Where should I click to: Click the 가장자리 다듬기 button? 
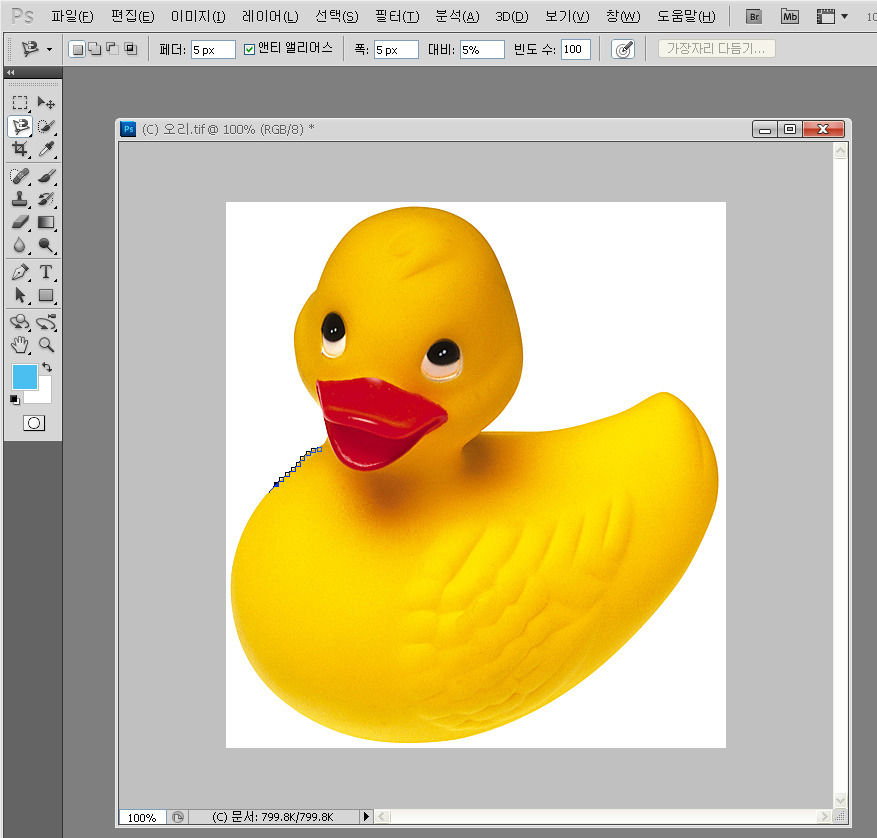[x=717, y=49]
